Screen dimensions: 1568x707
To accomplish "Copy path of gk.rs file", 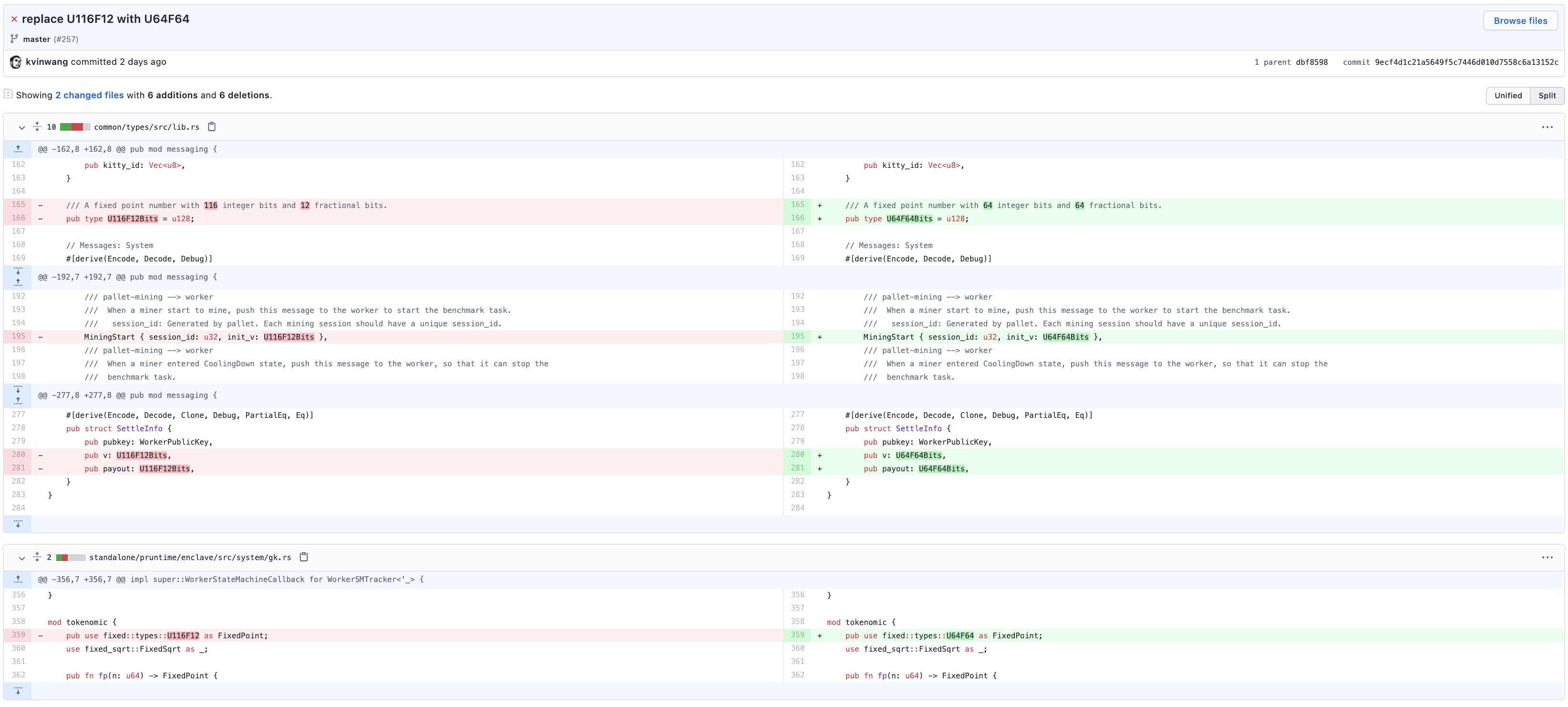I will pos(304,557).
